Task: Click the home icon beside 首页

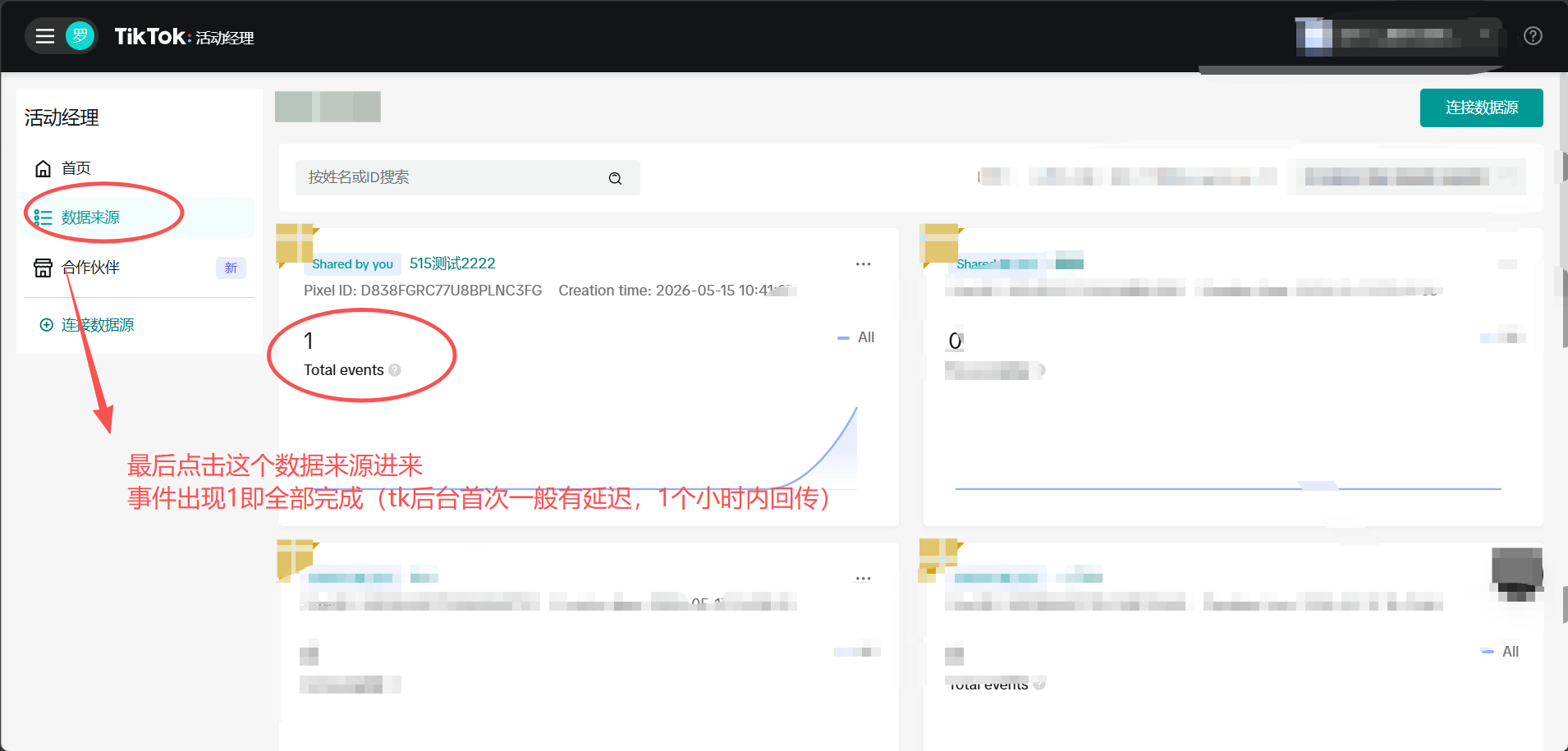Action: coord(43,168)
